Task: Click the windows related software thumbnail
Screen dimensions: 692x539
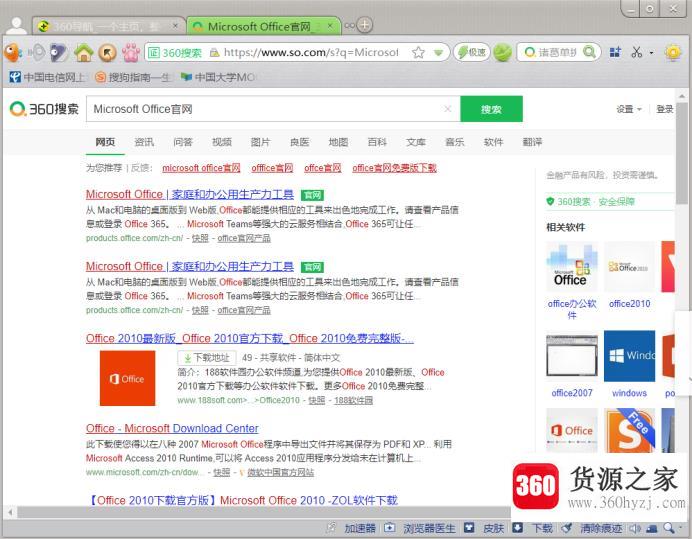Action: [x=629, y=356]
